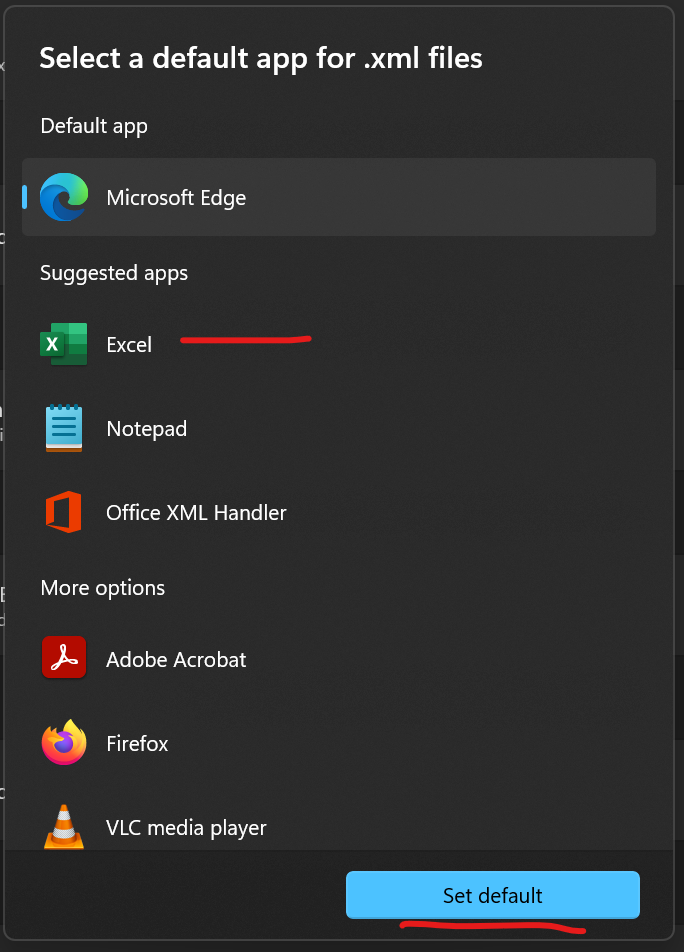Click the orange Office XML Handler icon
Image resolution: width=684 pixels, height=952 pixels.
click(64, 512)
